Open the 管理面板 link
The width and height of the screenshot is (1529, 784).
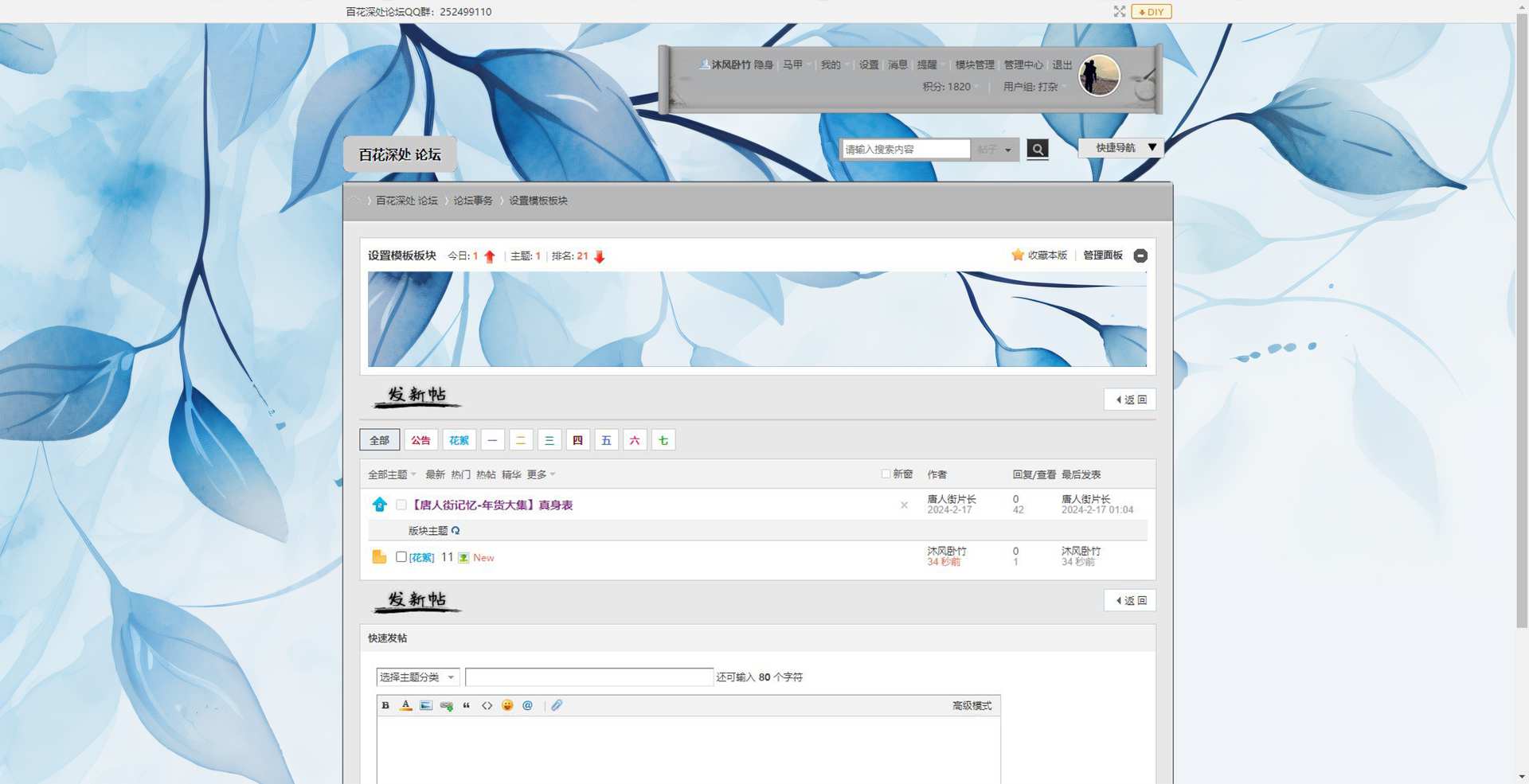click(x=1102, y=255)
